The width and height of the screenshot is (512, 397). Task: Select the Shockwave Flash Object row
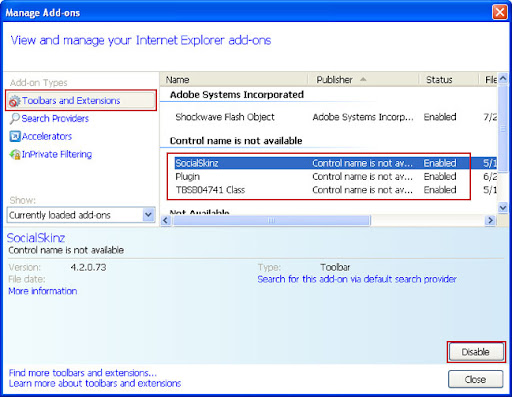point(336,117)
